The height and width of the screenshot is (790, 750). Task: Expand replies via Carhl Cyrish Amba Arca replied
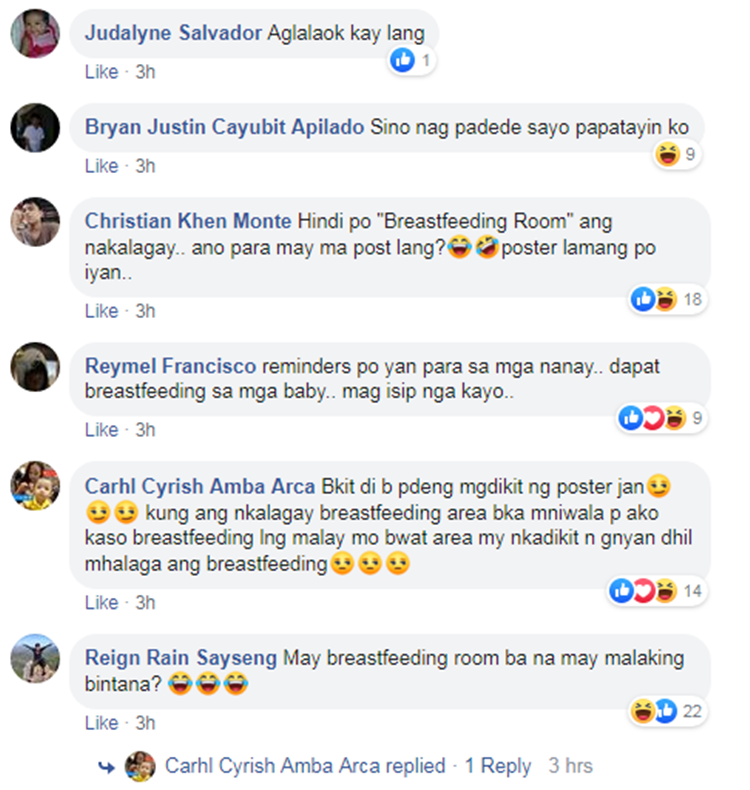(305, 766)
